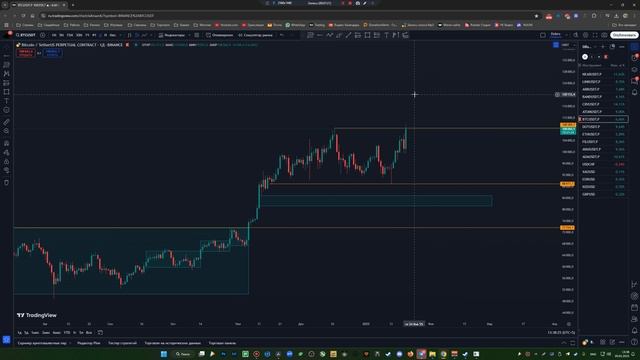640x360 pixels.
Task: Select the text annotation tool
Action: (x=6, y=101)
